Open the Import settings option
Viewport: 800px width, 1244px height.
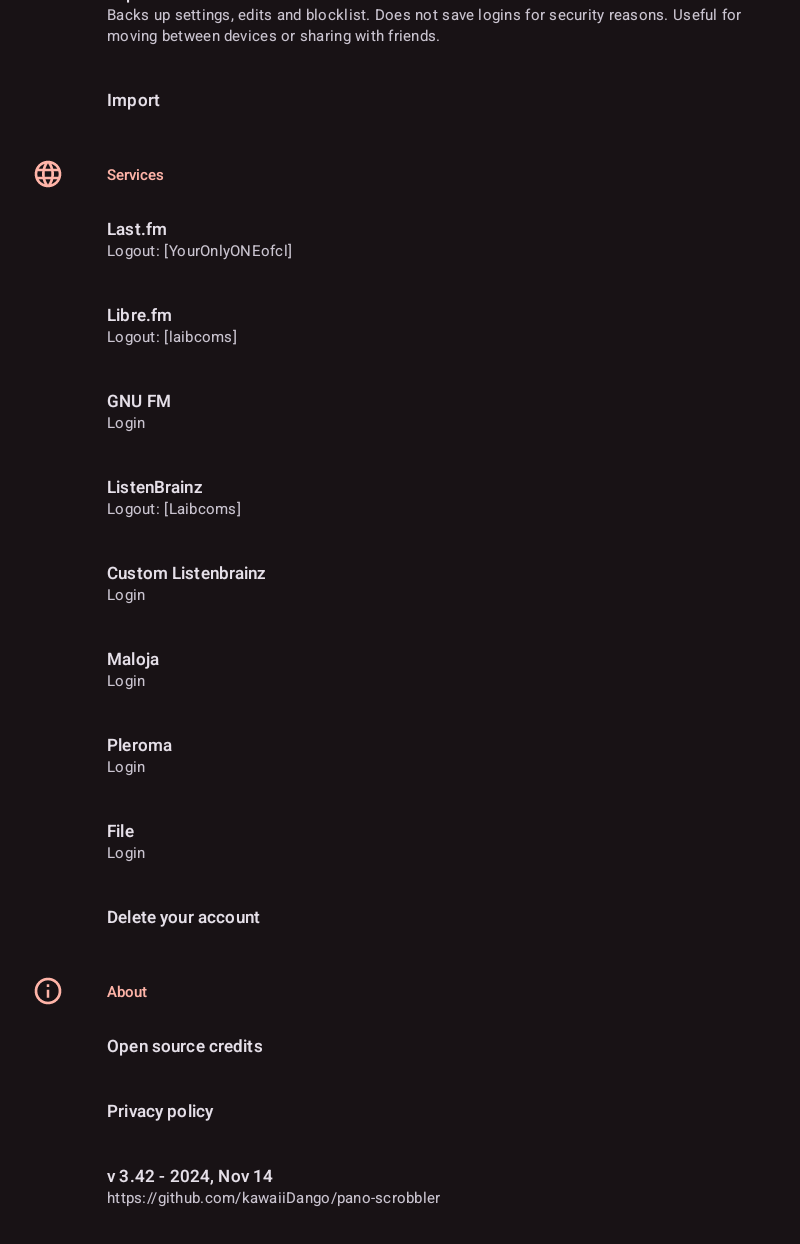[x=133, y=100]
